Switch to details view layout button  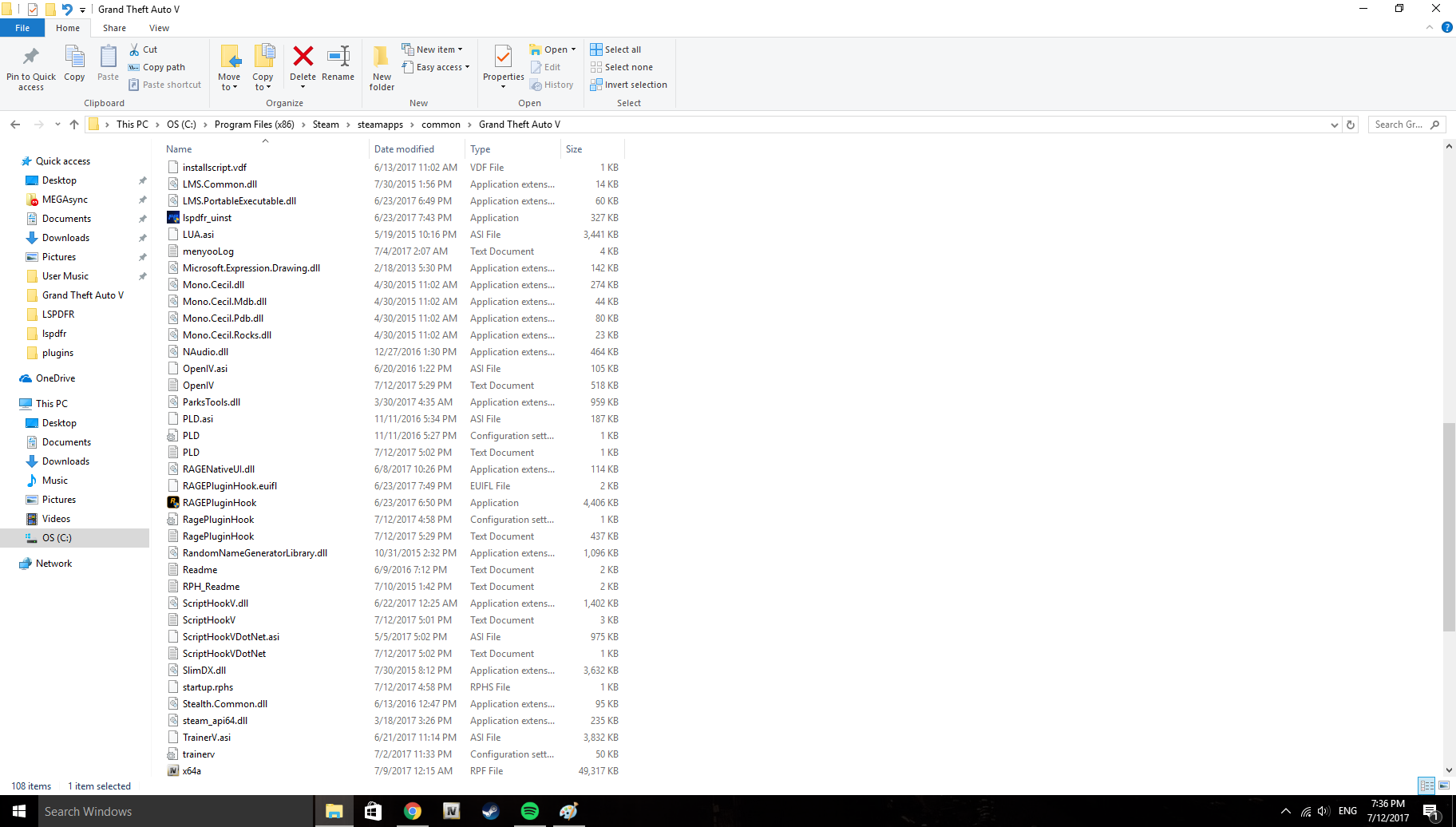[x=1426, y=785]
